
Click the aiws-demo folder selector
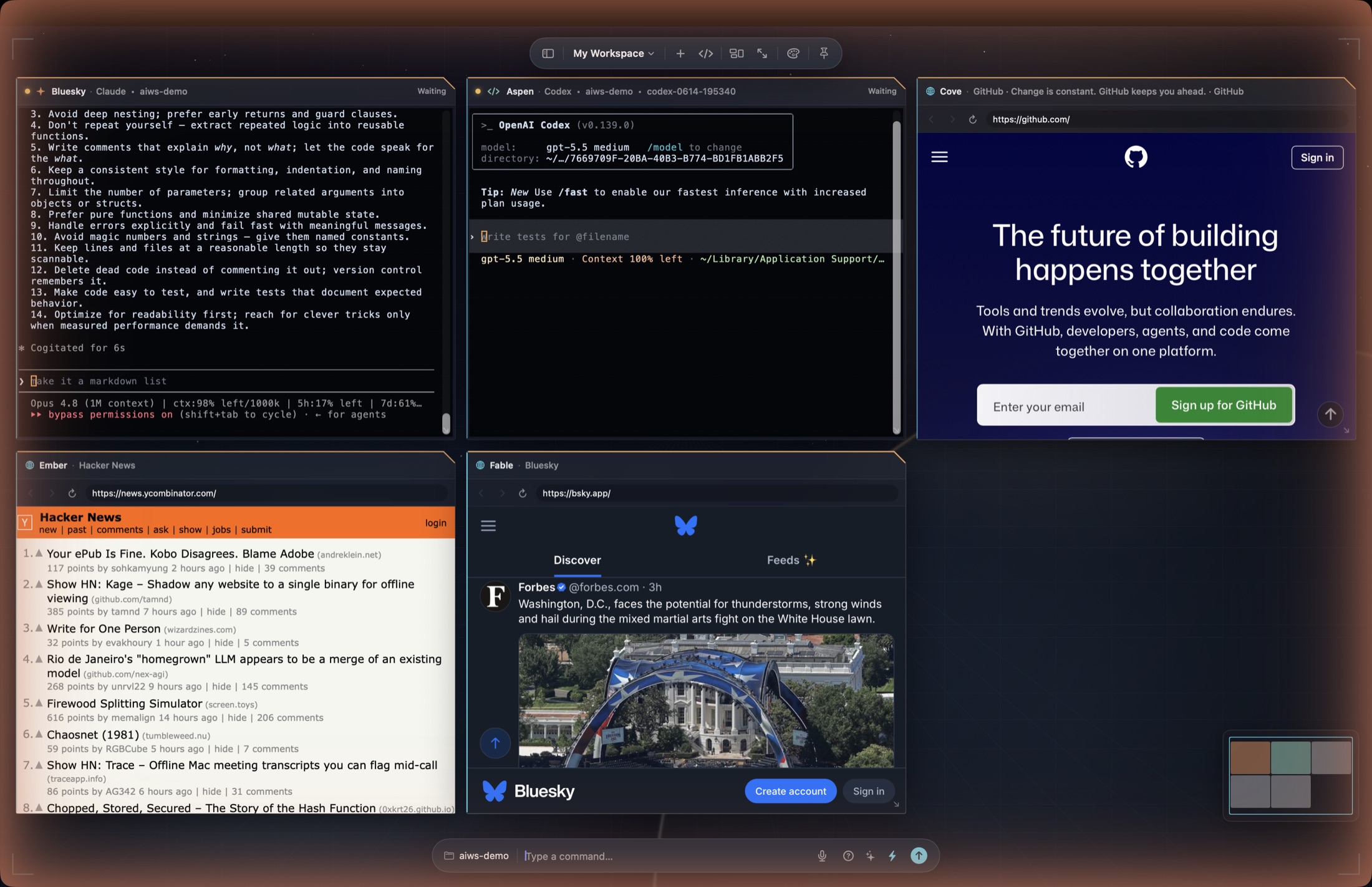click(x=476, y=856)
